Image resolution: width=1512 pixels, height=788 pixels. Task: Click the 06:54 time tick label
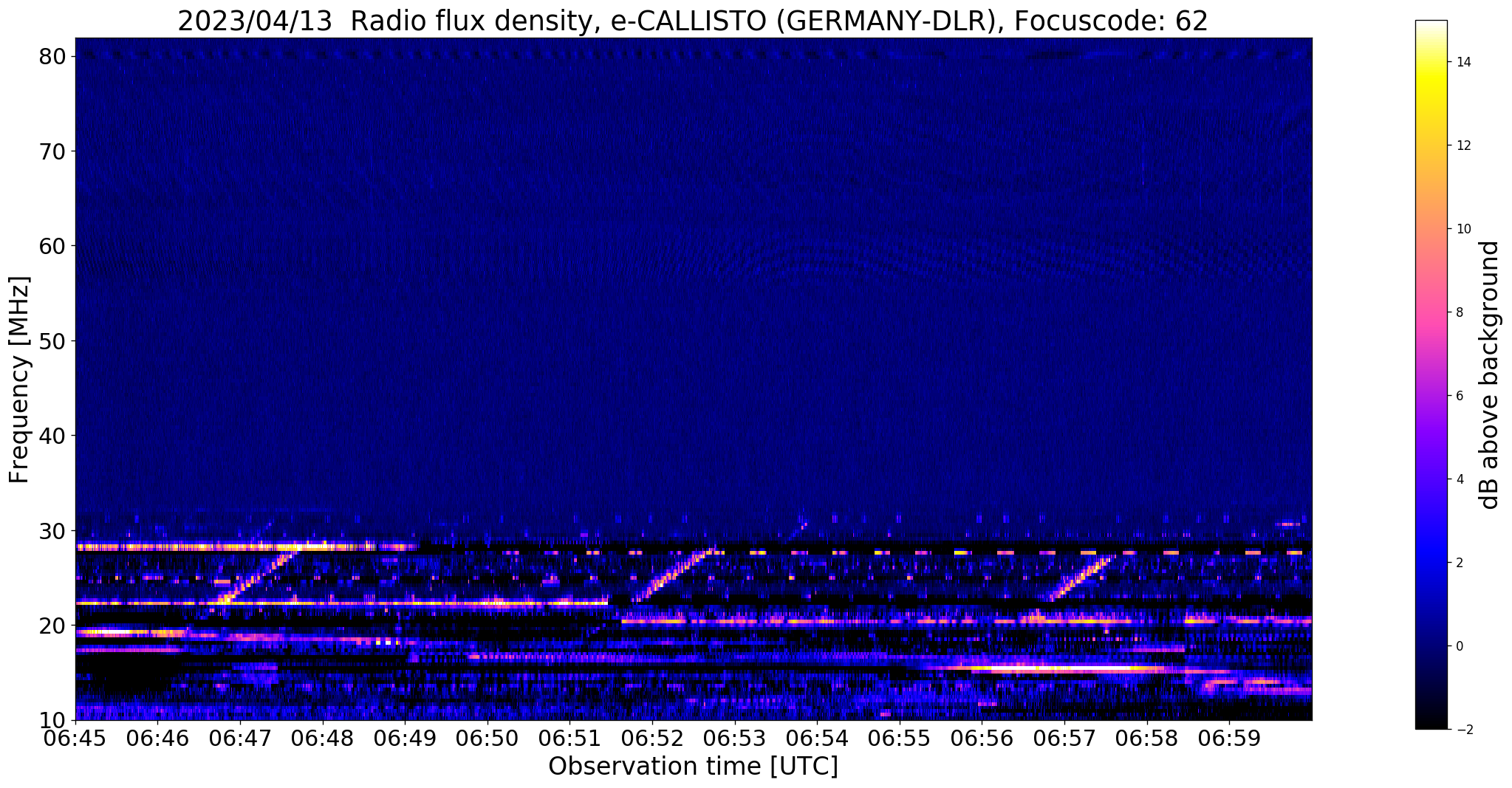tap(817, 738)
